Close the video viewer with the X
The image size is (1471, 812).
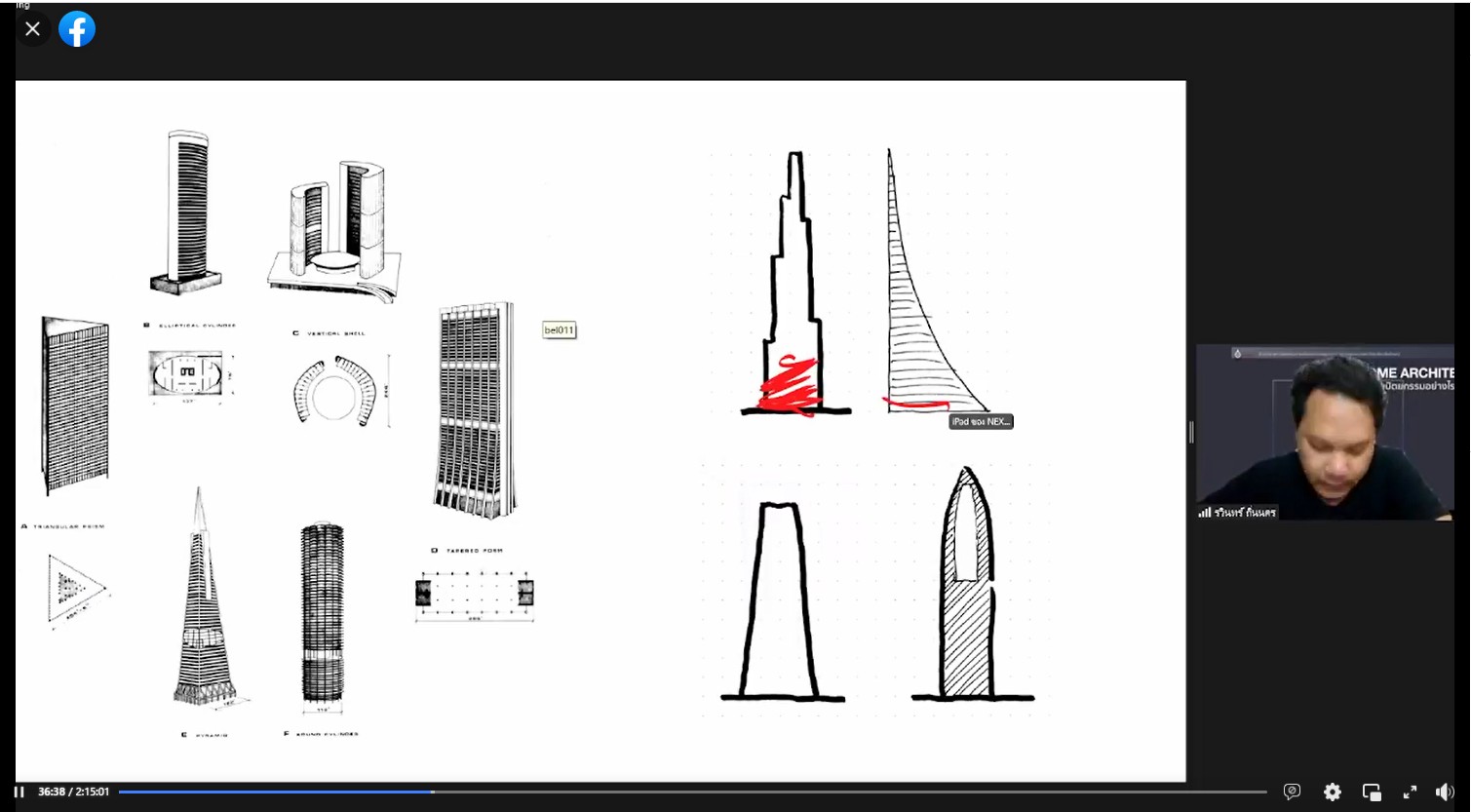(x=32, y=29)
